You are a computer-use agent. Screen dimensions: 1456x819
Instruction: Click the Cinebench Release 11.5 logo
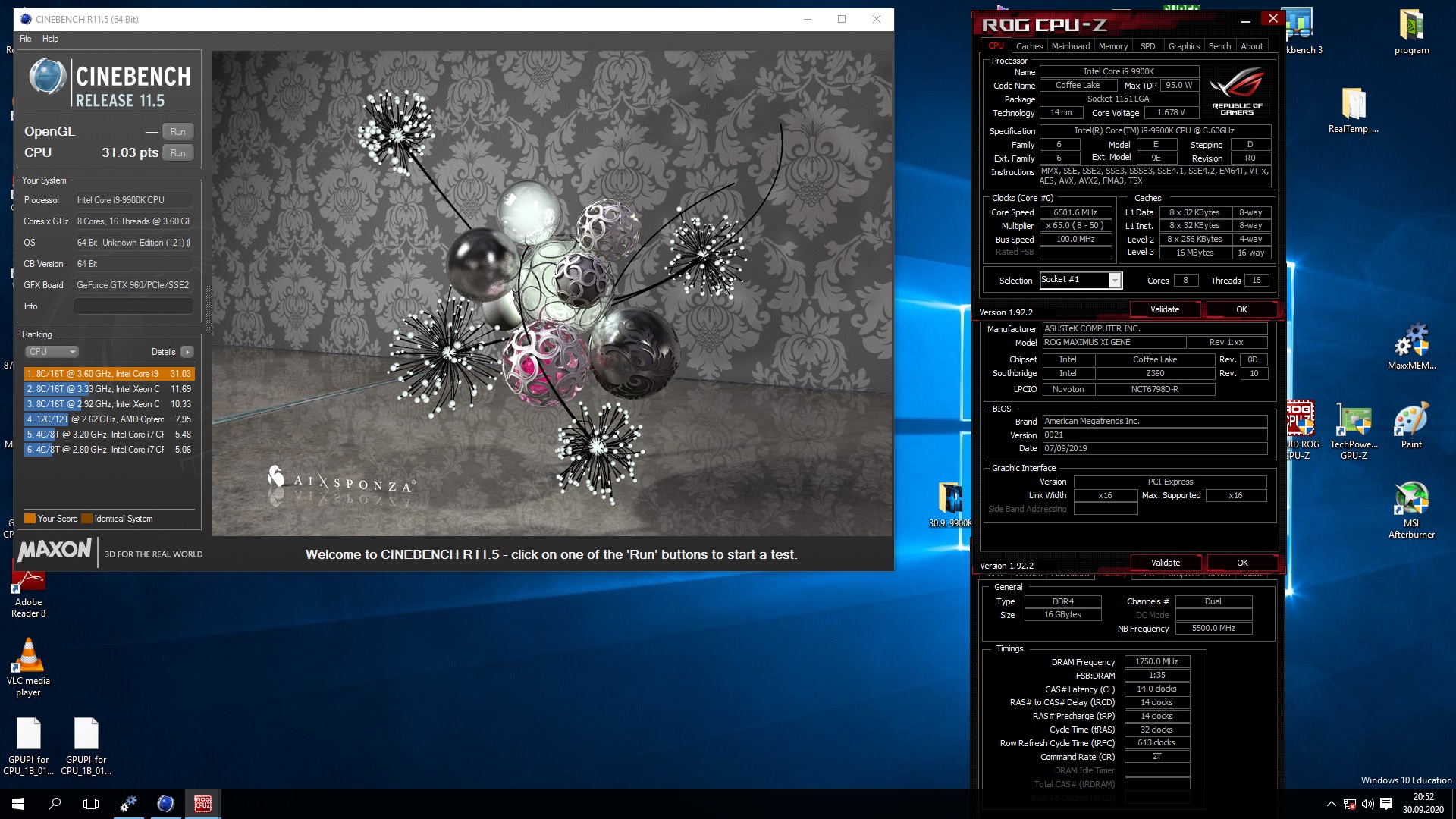[109, 83]
